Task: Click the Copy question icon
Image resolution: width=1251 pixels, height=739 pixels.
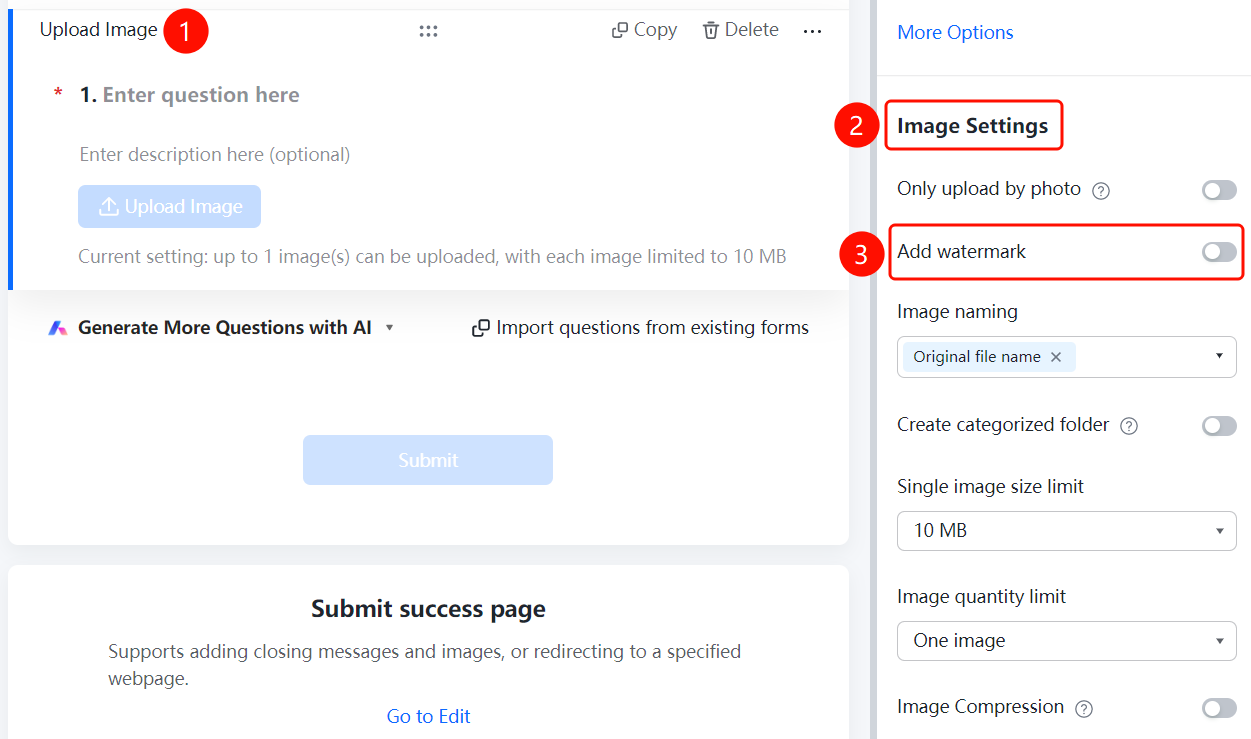Action: click(x=620, y=31)
